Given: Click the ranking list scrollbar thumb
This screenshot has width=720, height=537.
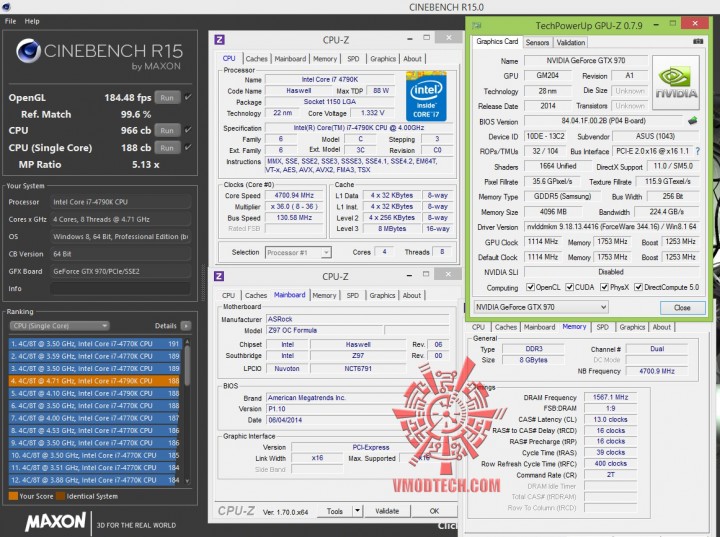Looking at the screenshot, I should click(187, 365).
